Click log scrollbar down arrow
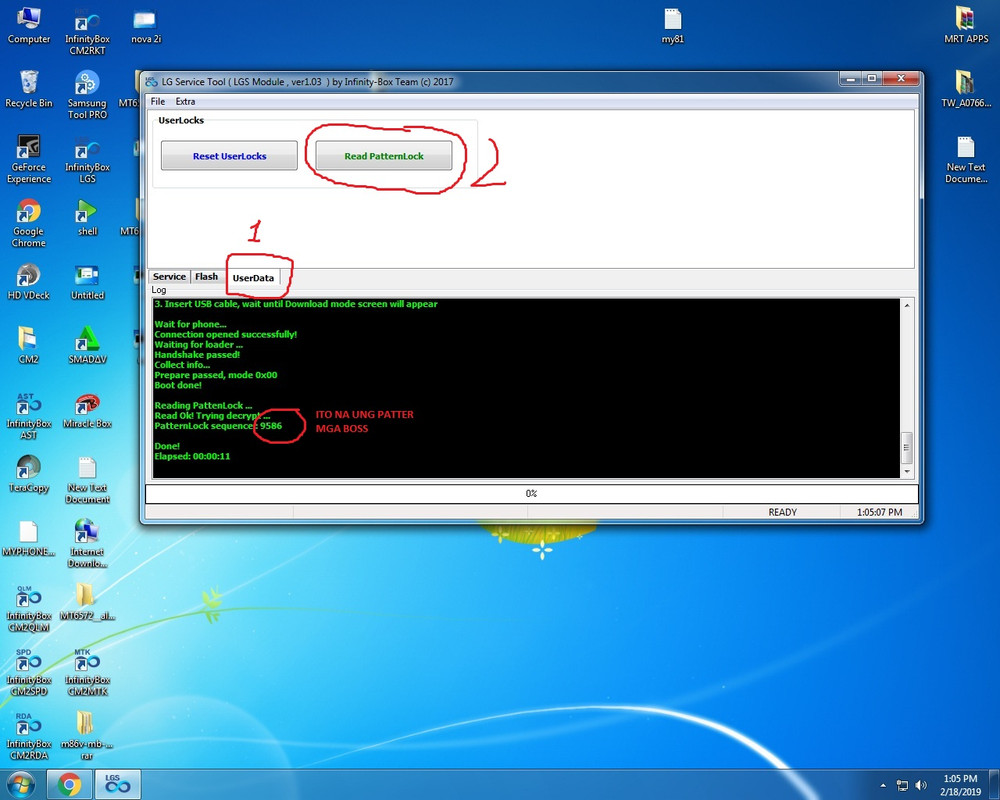This screenshot has width=1000, height=800. 907,471
